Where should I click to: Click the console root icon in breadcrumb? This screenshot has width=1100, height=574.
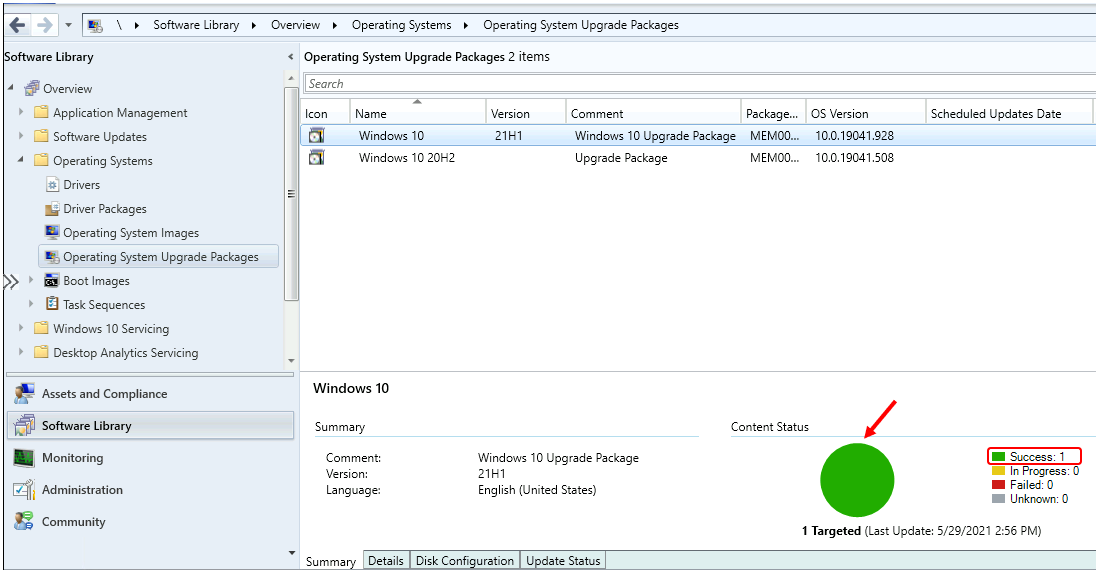coord(95,25)
